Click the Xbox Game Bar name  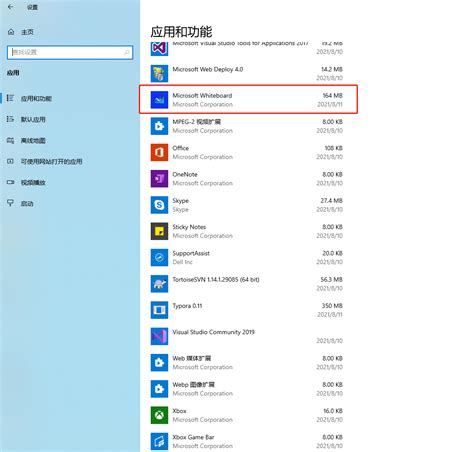point(193,437)
